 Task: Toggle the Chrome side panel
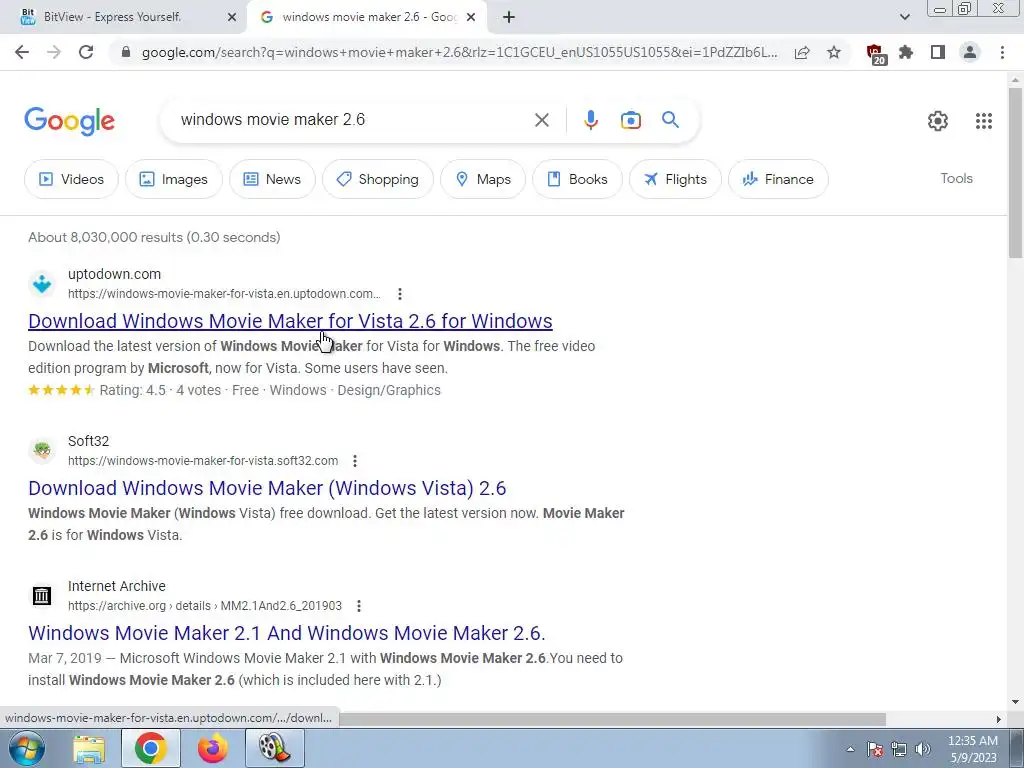click(938, 52)
